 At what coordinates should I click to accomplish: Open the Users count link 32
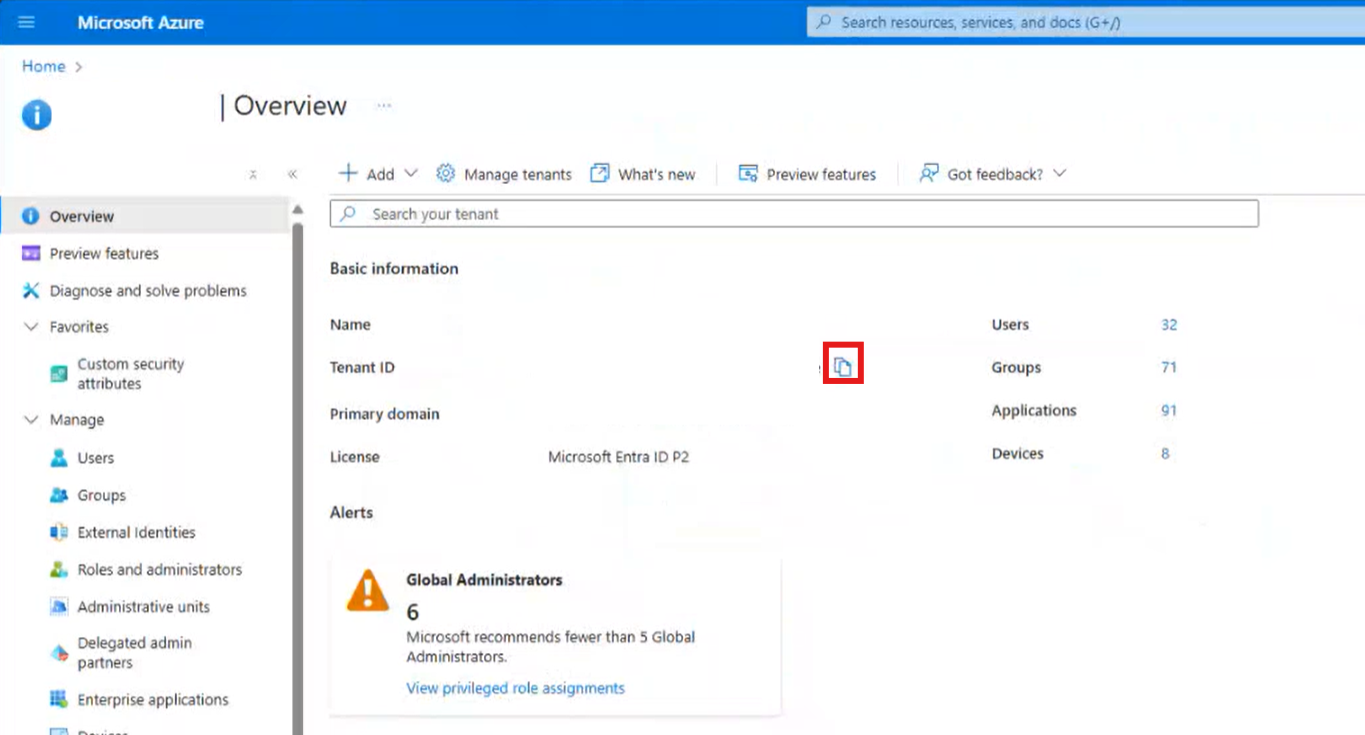(1169, 324)
